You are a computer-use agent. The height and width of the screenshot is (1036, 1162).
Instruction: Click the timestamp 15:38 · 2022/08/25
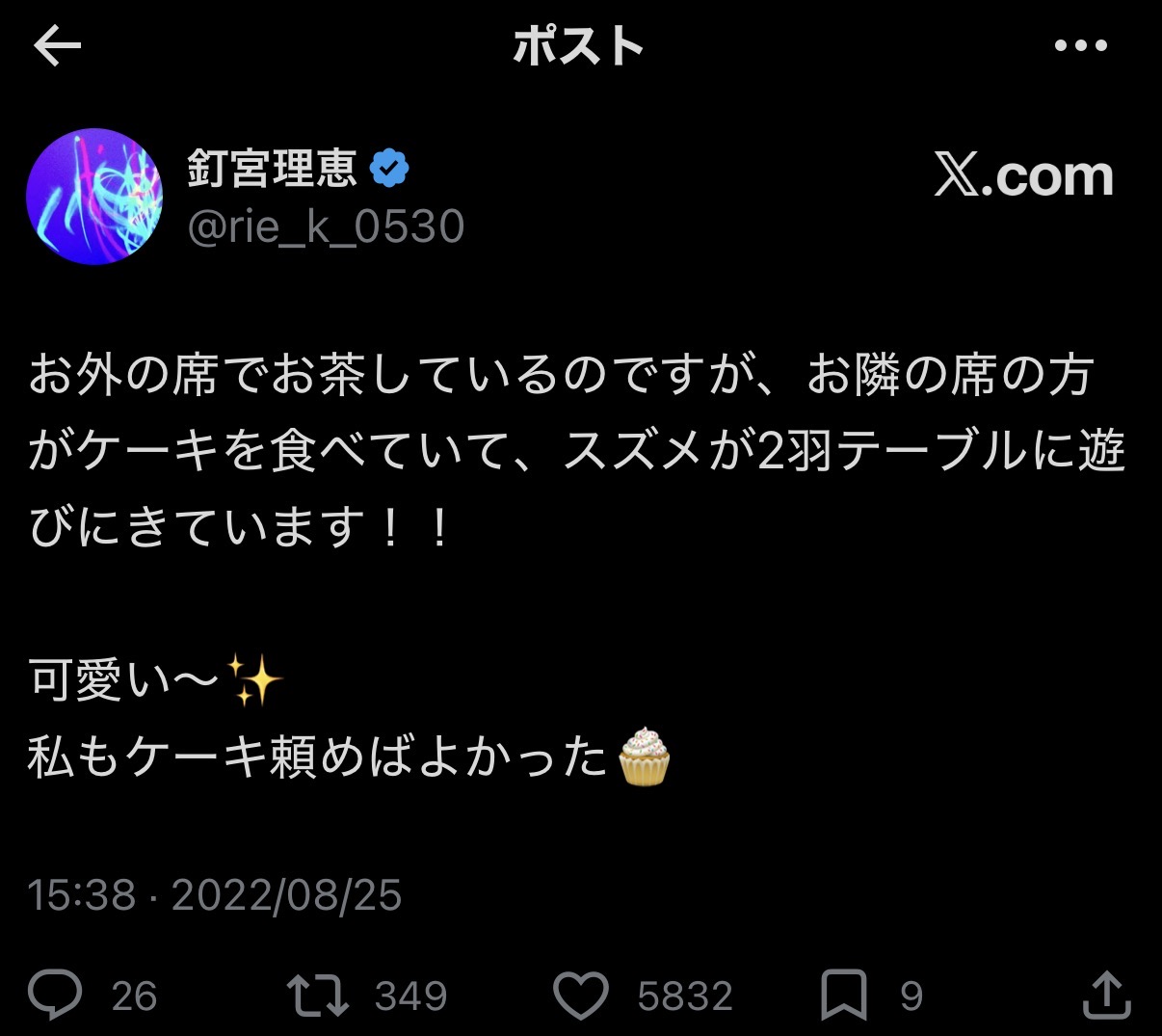(215, 895)
